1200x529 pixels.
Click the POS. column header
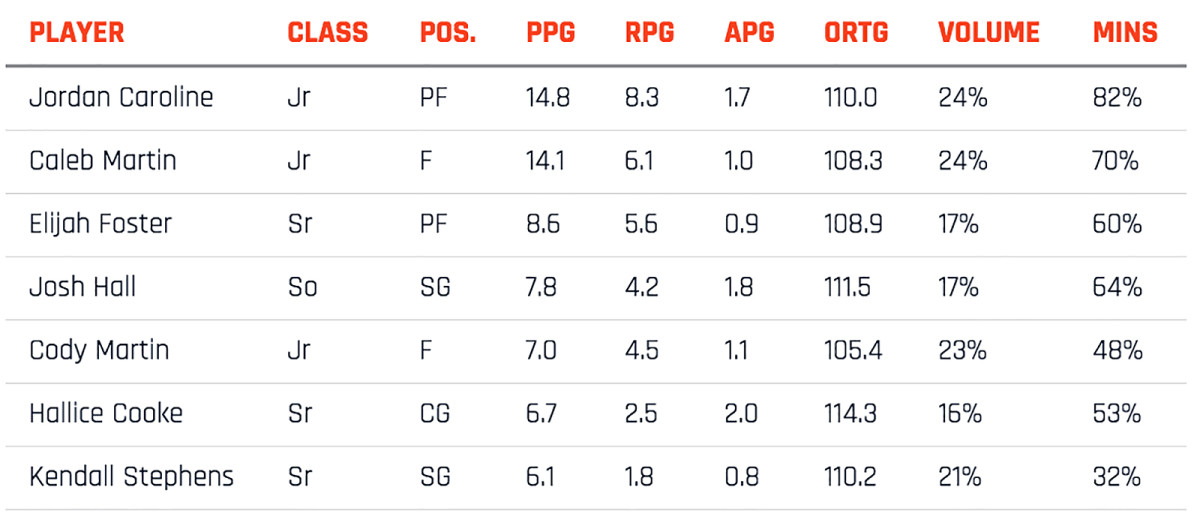point(448,32)
